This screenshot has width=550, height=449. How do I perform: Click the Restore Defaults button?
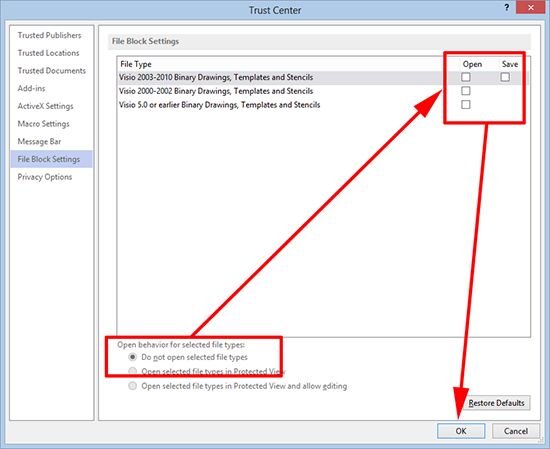(x=496, y=403)
